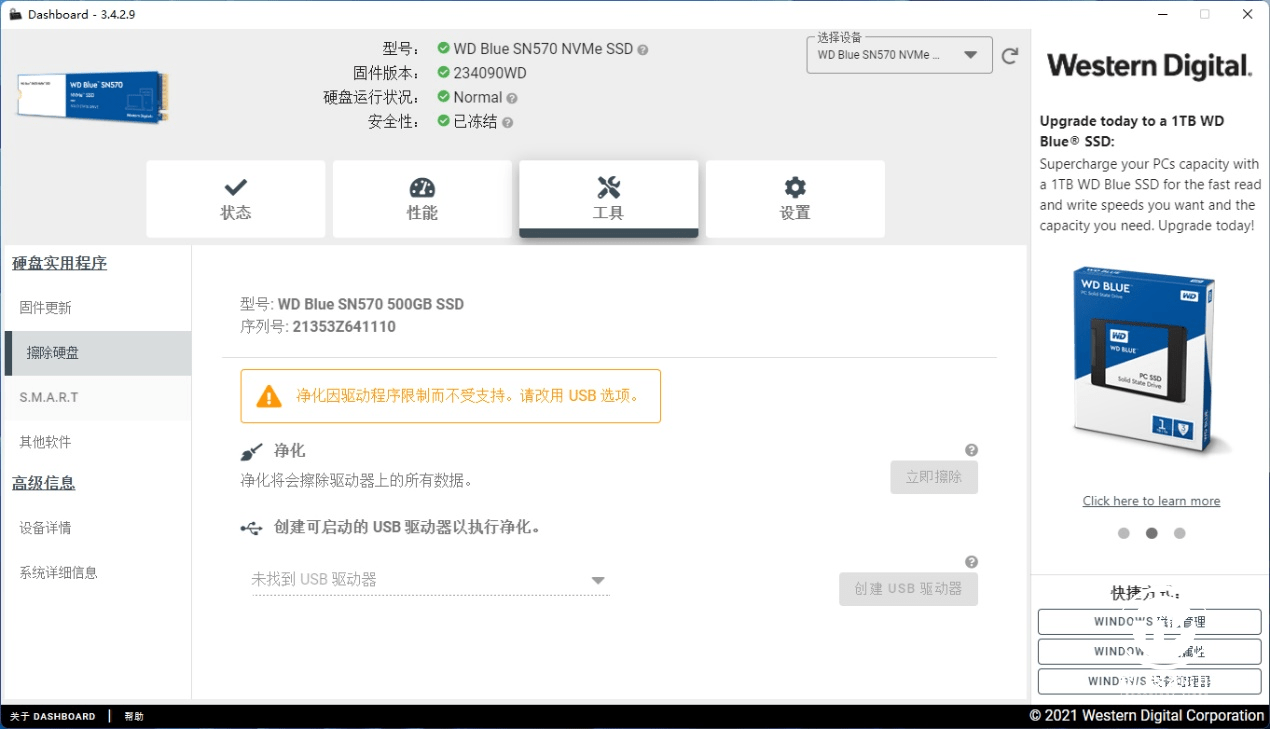Click the first carousel navigation dot
Screen dimensions: 1270x729
(1123, 533)
